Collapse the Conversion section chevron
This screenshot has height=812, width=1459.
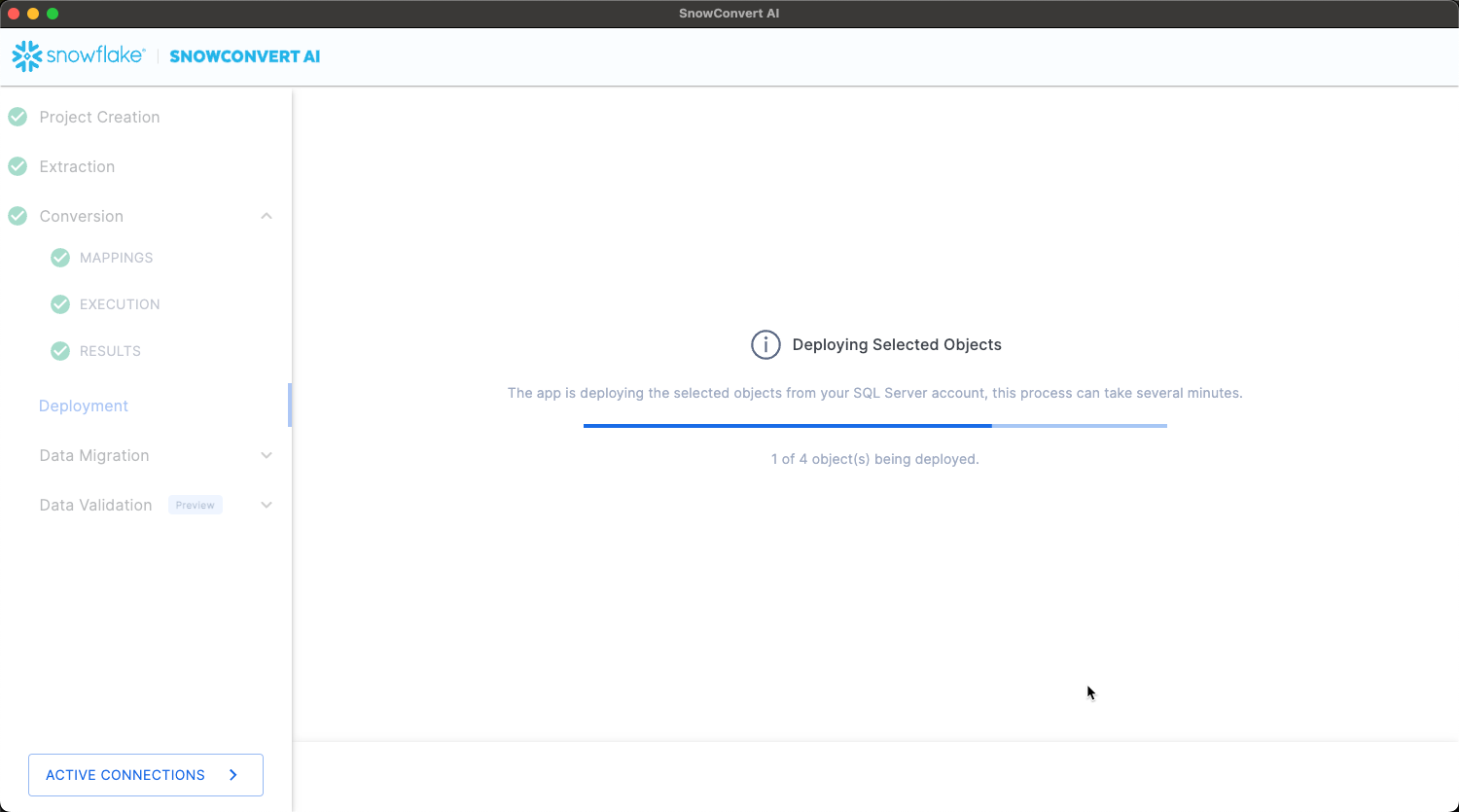(x=267, y=216)
